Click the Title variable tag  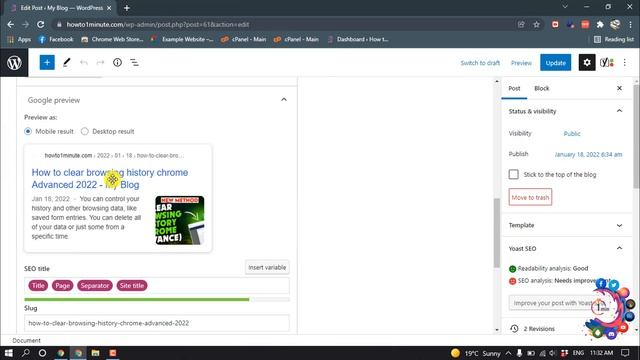tap(38, 286)
